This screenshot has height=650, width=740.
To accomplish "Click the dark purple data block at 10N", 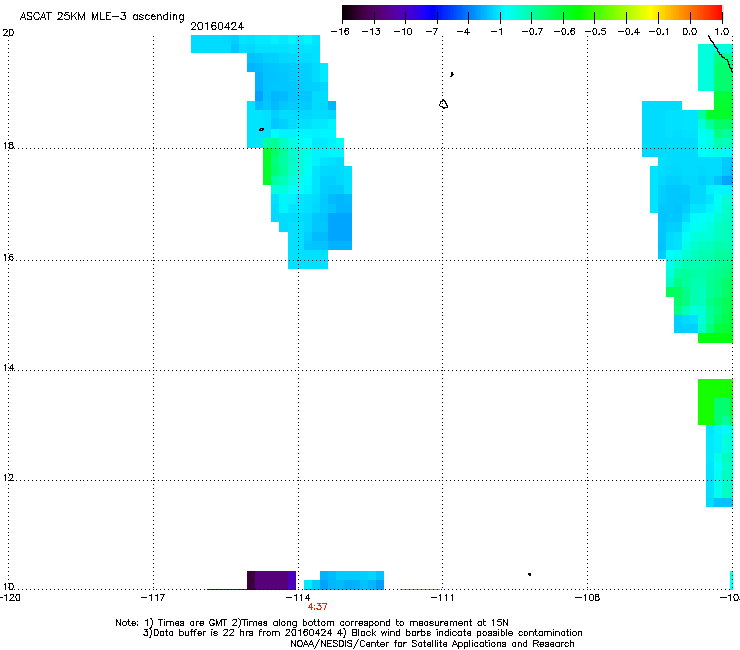I will [x=272, y=580].
